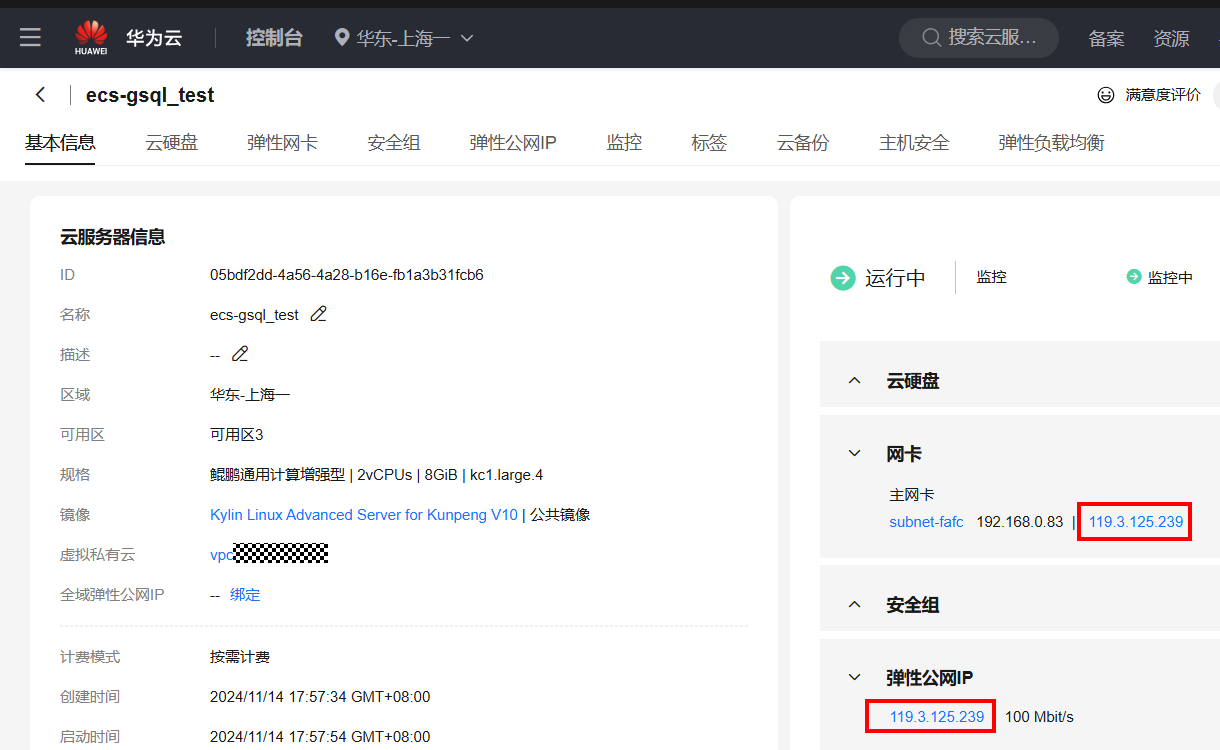This screenshot has width=1220, height=750.
Task: Click the server ID value 05bdf2dd-4a56
Action: [x=346, y=275]
